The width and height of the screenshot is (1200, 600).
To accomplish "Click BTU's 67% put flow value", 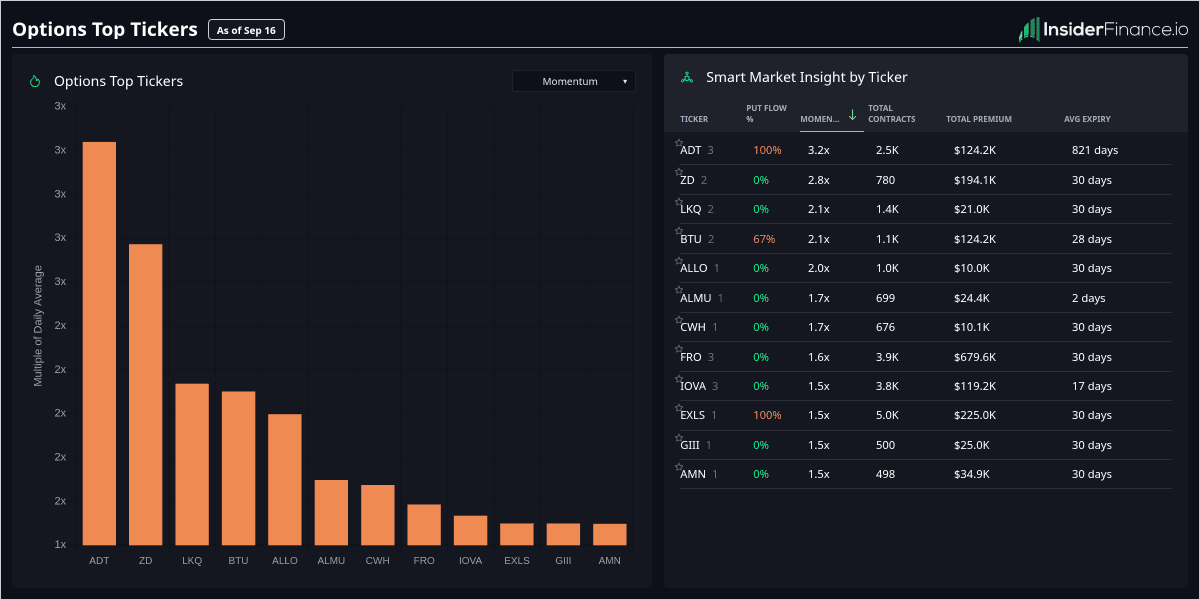I will coord(764,239).
